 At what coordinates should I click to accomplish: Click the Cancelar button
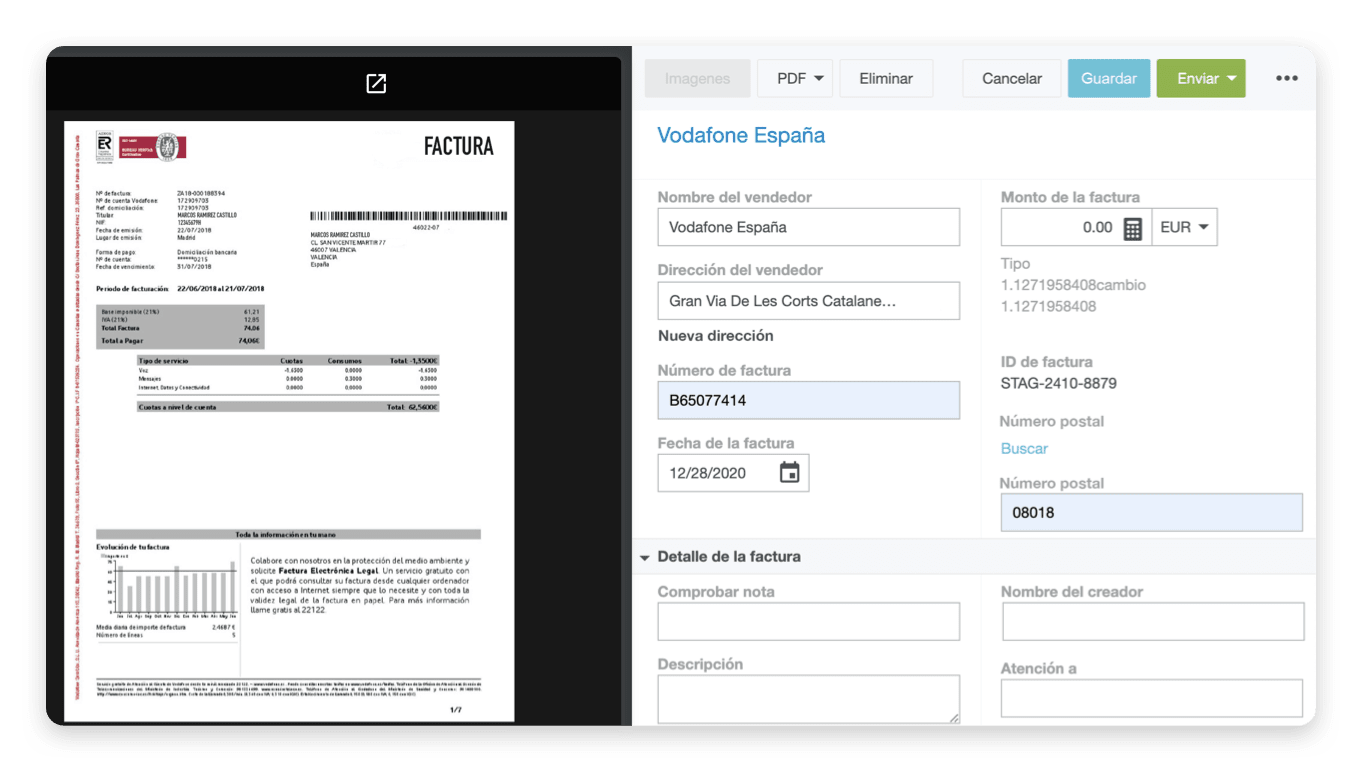pyautogui.click(x=1012, y=78)
